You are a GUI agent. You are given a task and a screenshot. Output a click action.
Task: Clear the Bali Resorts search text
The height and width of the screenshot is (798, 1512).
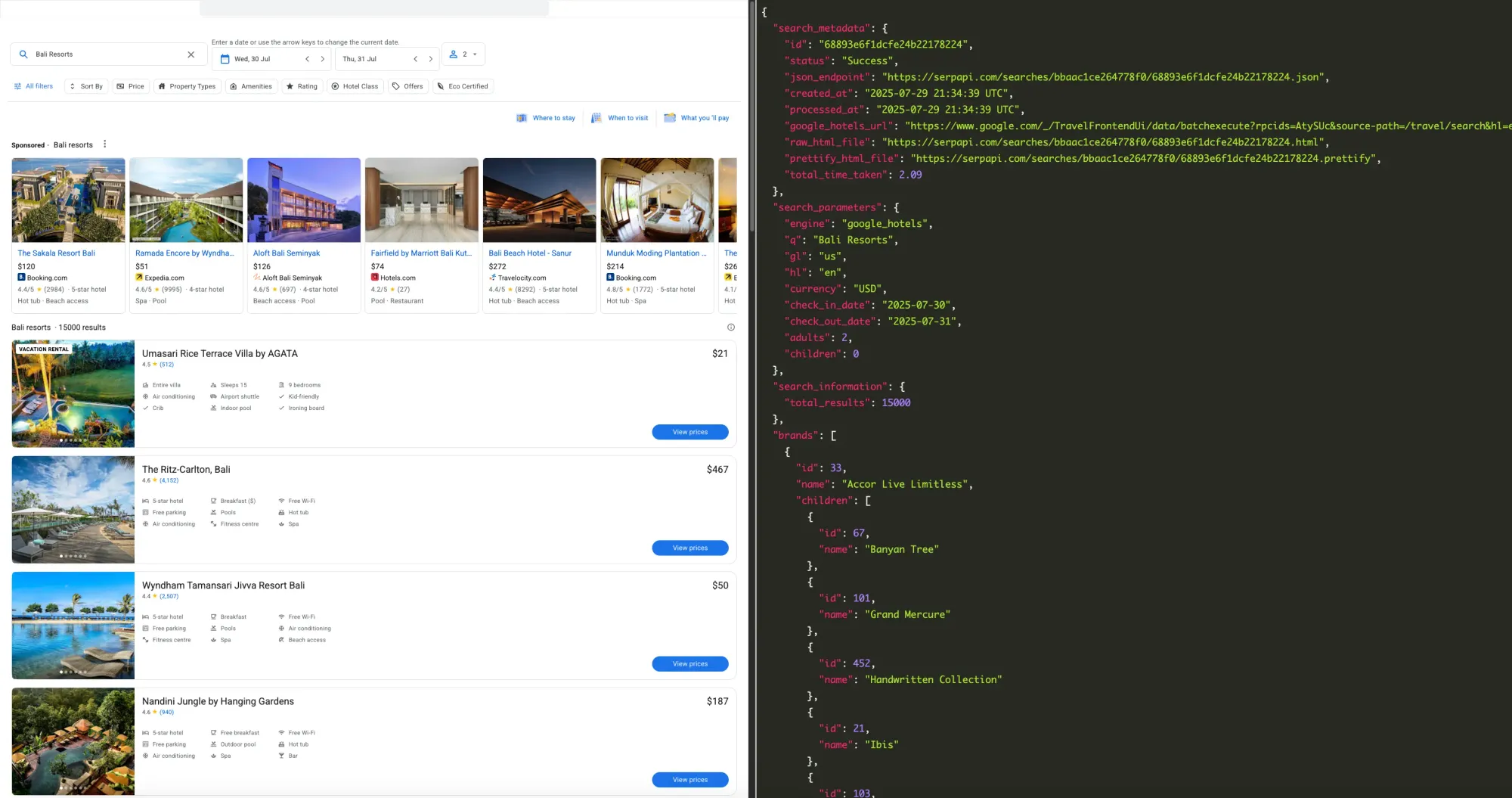[x=191, y=54]
